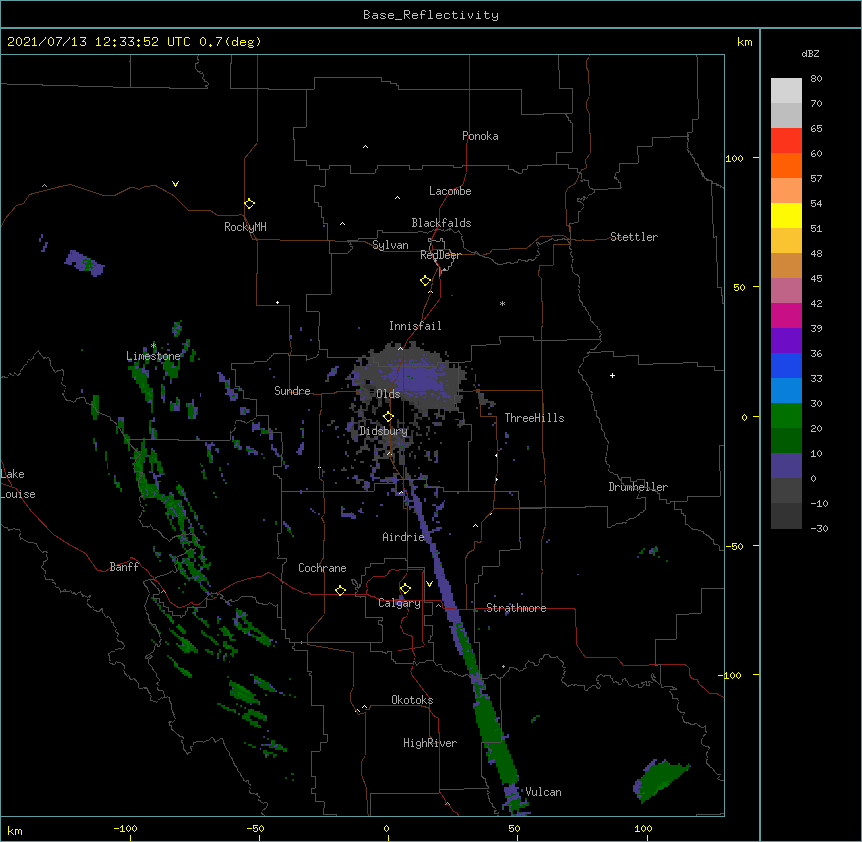Click the yellow v marker east of Calgary
The image size is (862, 842).
pyautogui.click(x=429, y=584)
